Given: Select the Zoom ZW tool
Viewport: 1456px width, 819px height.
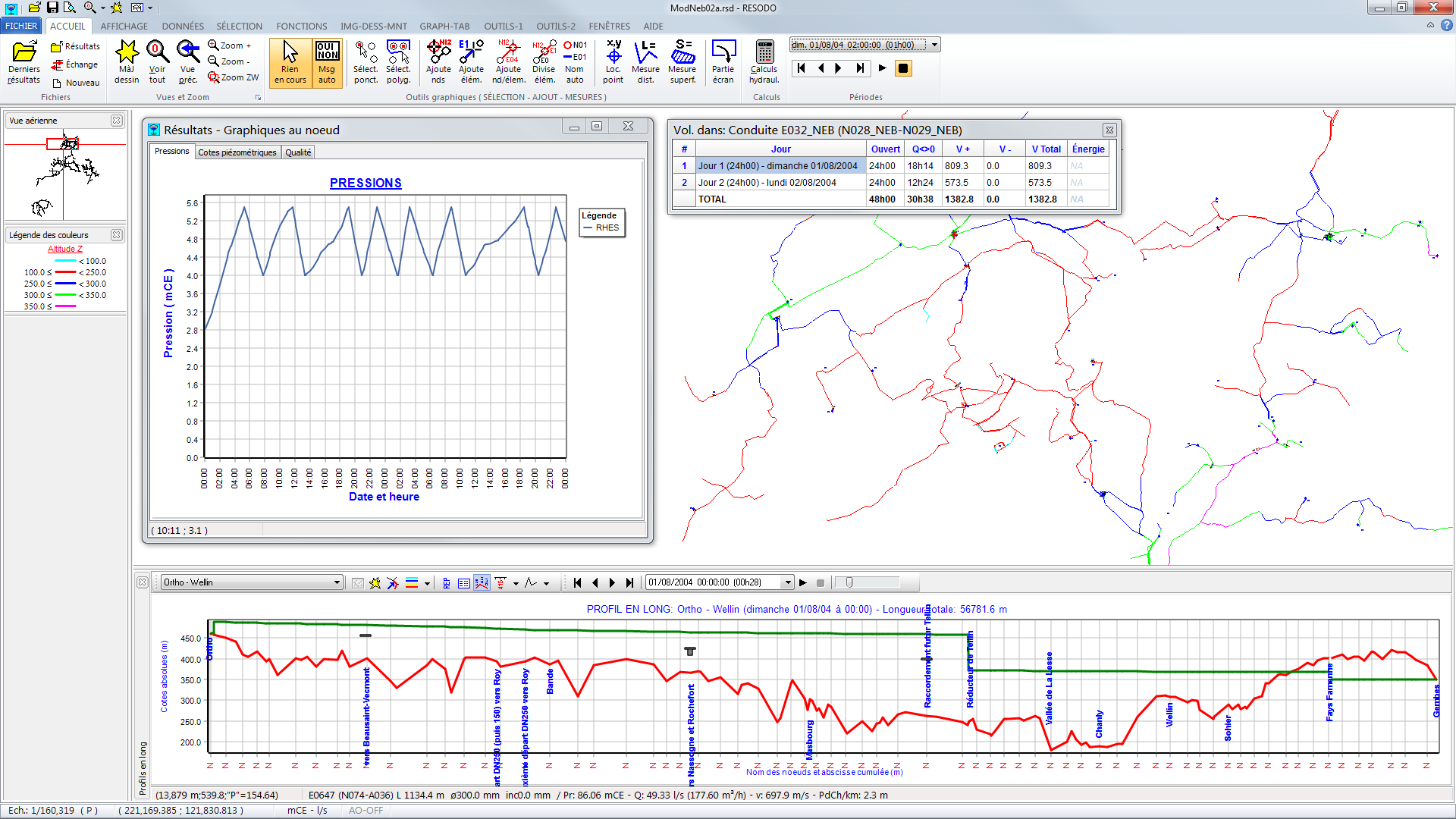Looking at the screenshot, I should (x=234, y=77).
